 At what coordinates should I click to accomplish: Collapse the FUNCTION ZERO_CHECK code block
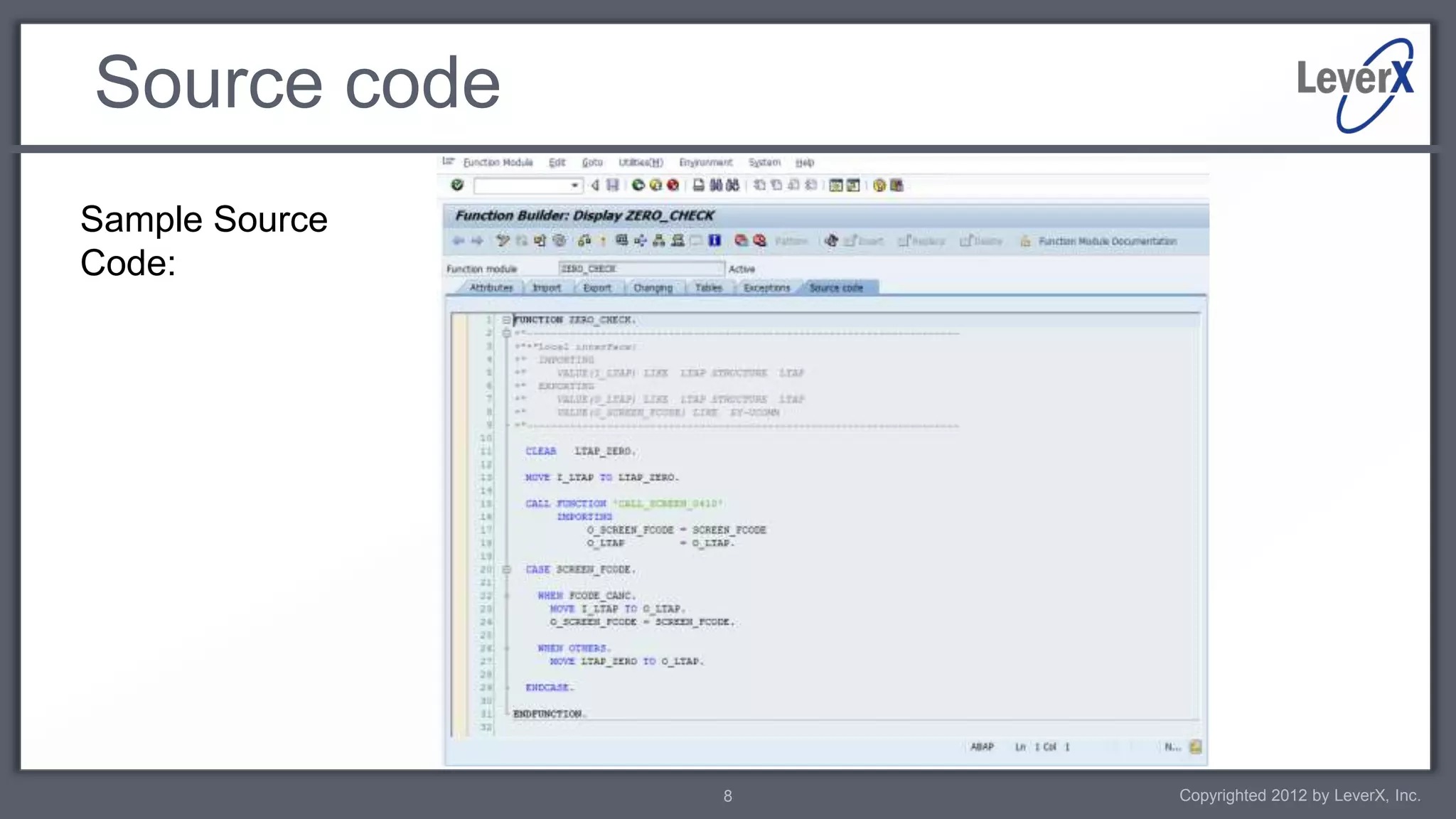[506, 320]
